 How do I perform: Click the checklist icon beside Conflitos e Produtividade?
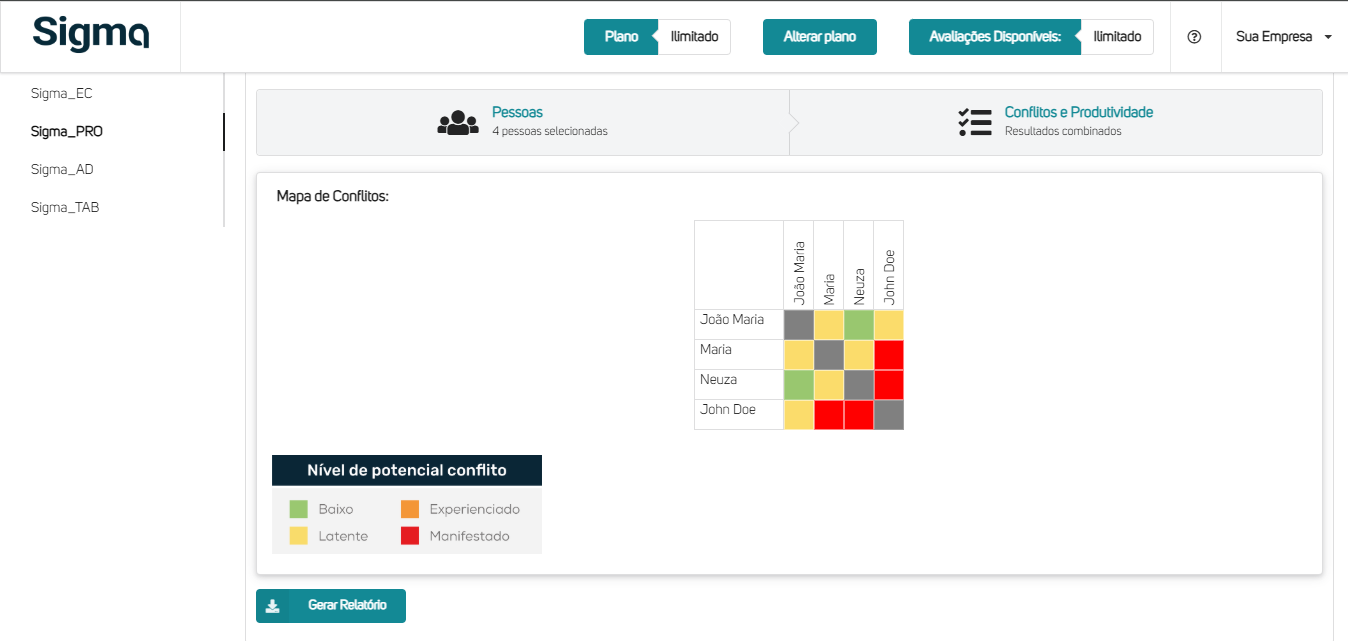coord(974,123)
